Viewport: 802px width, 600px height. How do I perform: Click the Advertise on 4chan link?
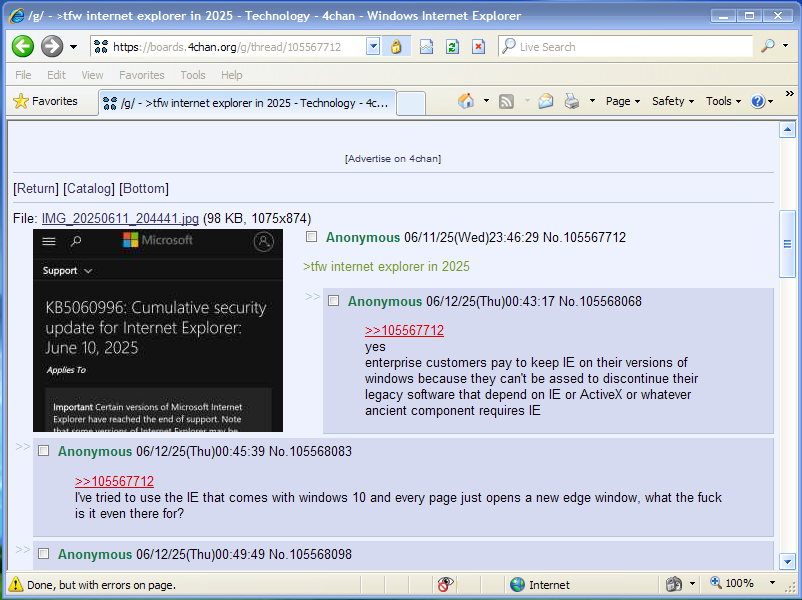tap(393, 159)
